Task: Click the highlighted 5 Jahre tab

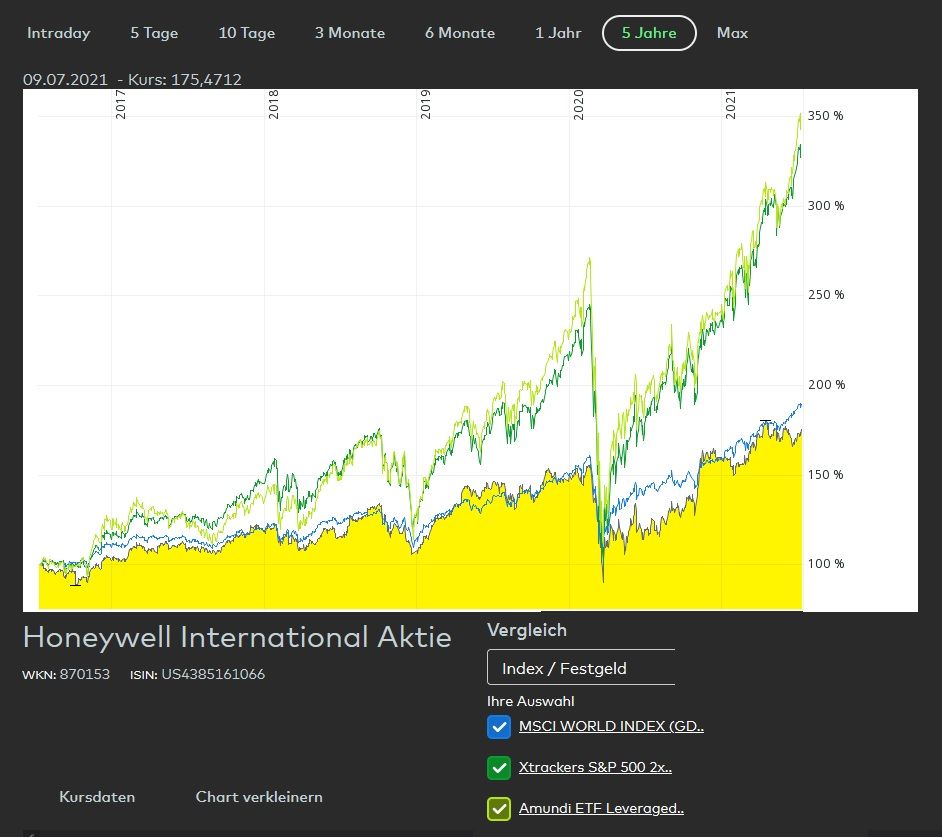Action: (648, 33)
